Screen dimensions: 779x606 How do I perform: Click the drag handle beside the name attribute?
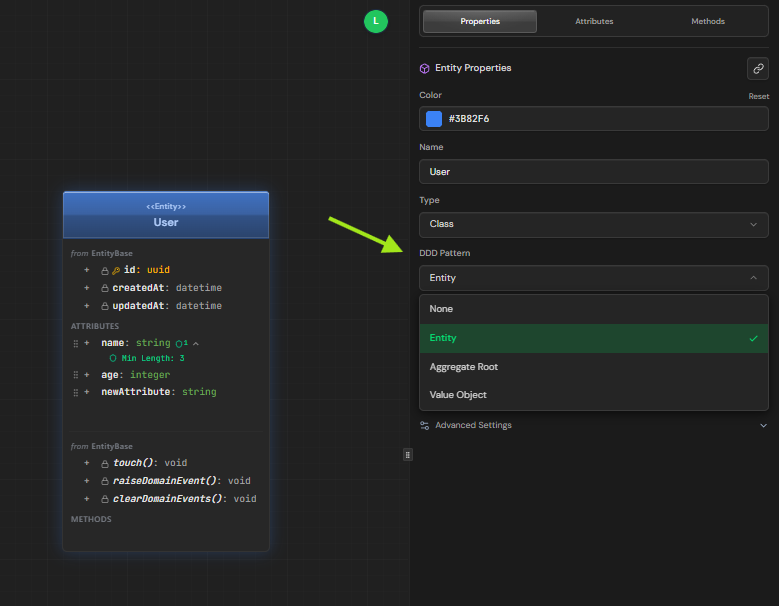click(75, 343)
